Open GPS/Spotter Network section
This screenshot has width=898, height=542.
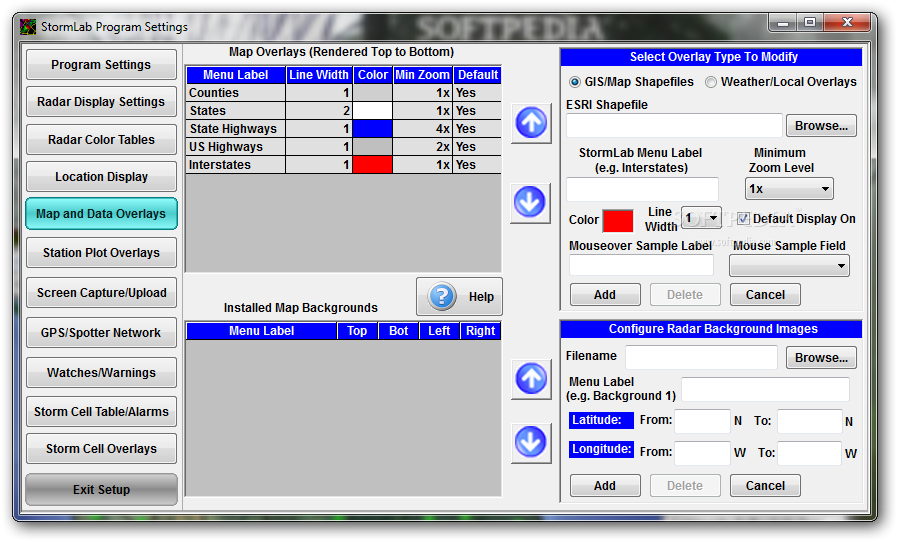[x=101, y=333]
